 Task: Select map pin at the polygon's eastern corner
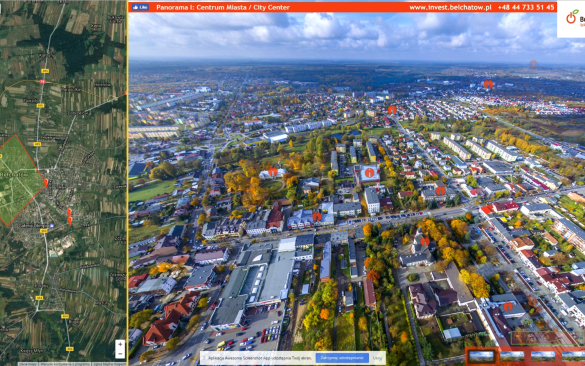coord(46,183)
